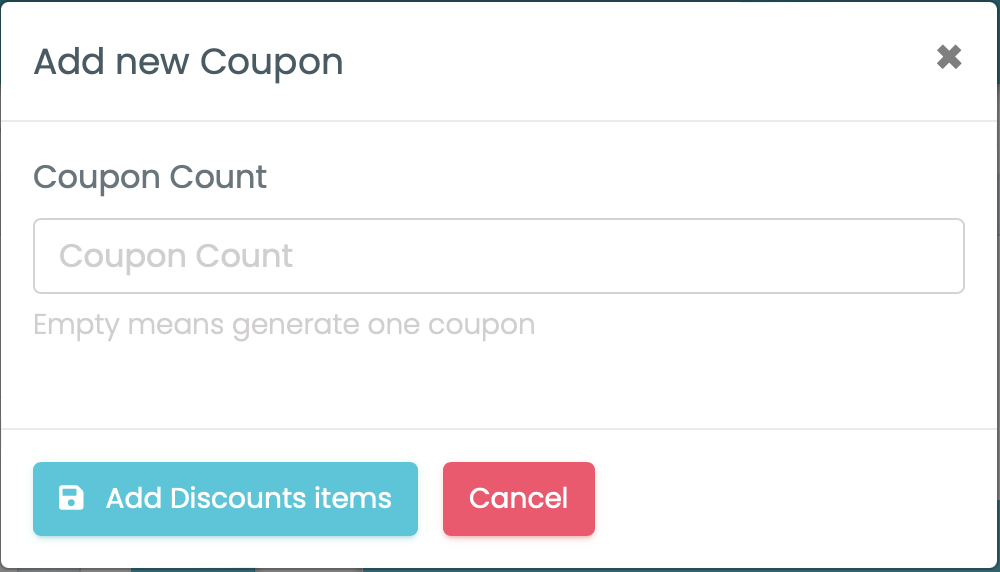The height and width of the screenshot is (572, 1000).
Task: Click the word 'Count' in the field label
Action: pyautogui.click(x=218, y=177)
